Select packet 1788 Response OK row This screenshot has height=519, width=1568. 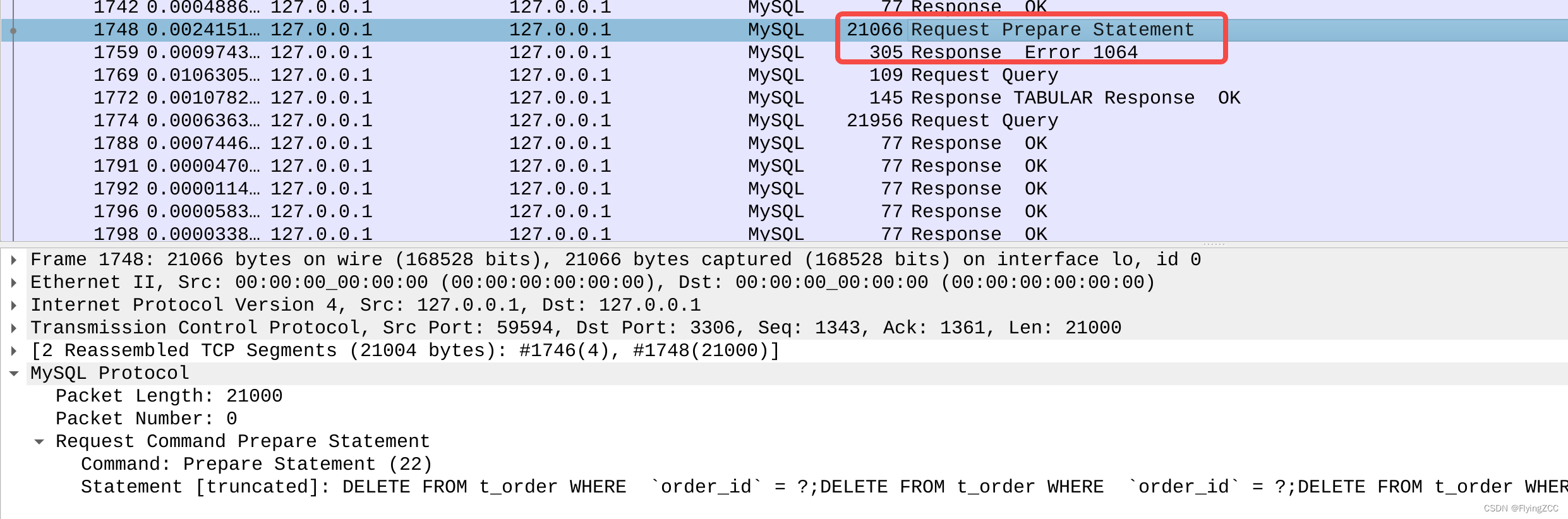[x=784, y=143]
